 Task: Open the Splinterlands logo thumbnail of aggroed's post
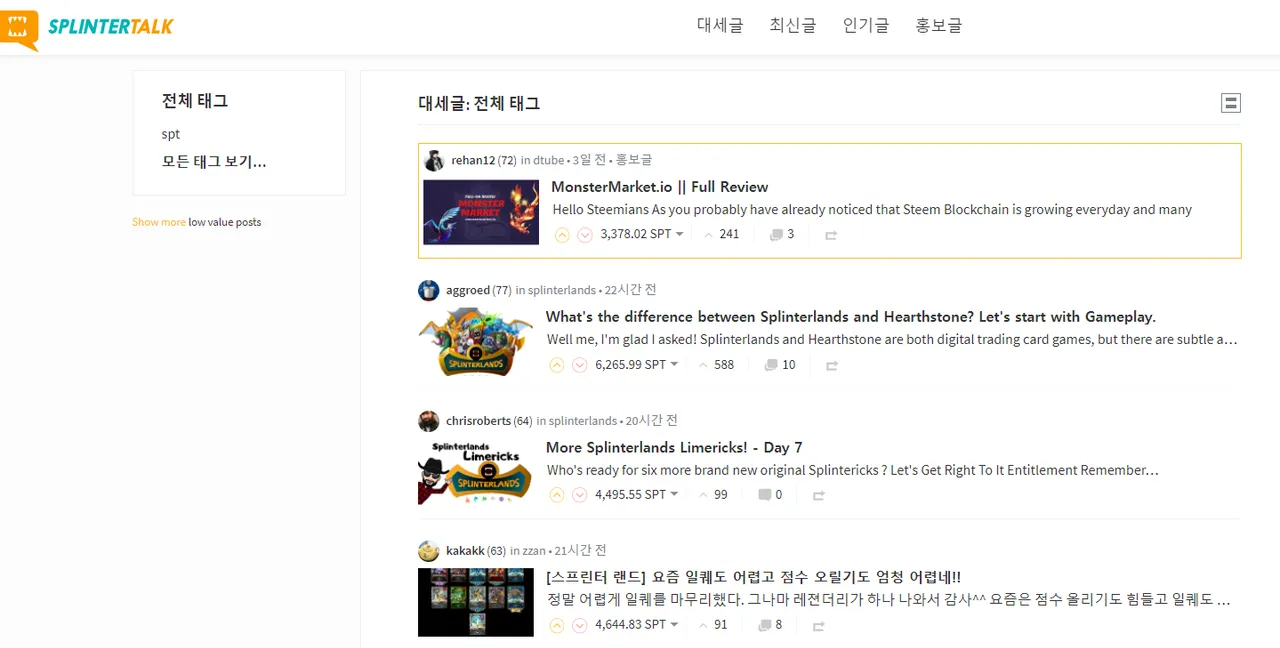[x=476, y=341]
